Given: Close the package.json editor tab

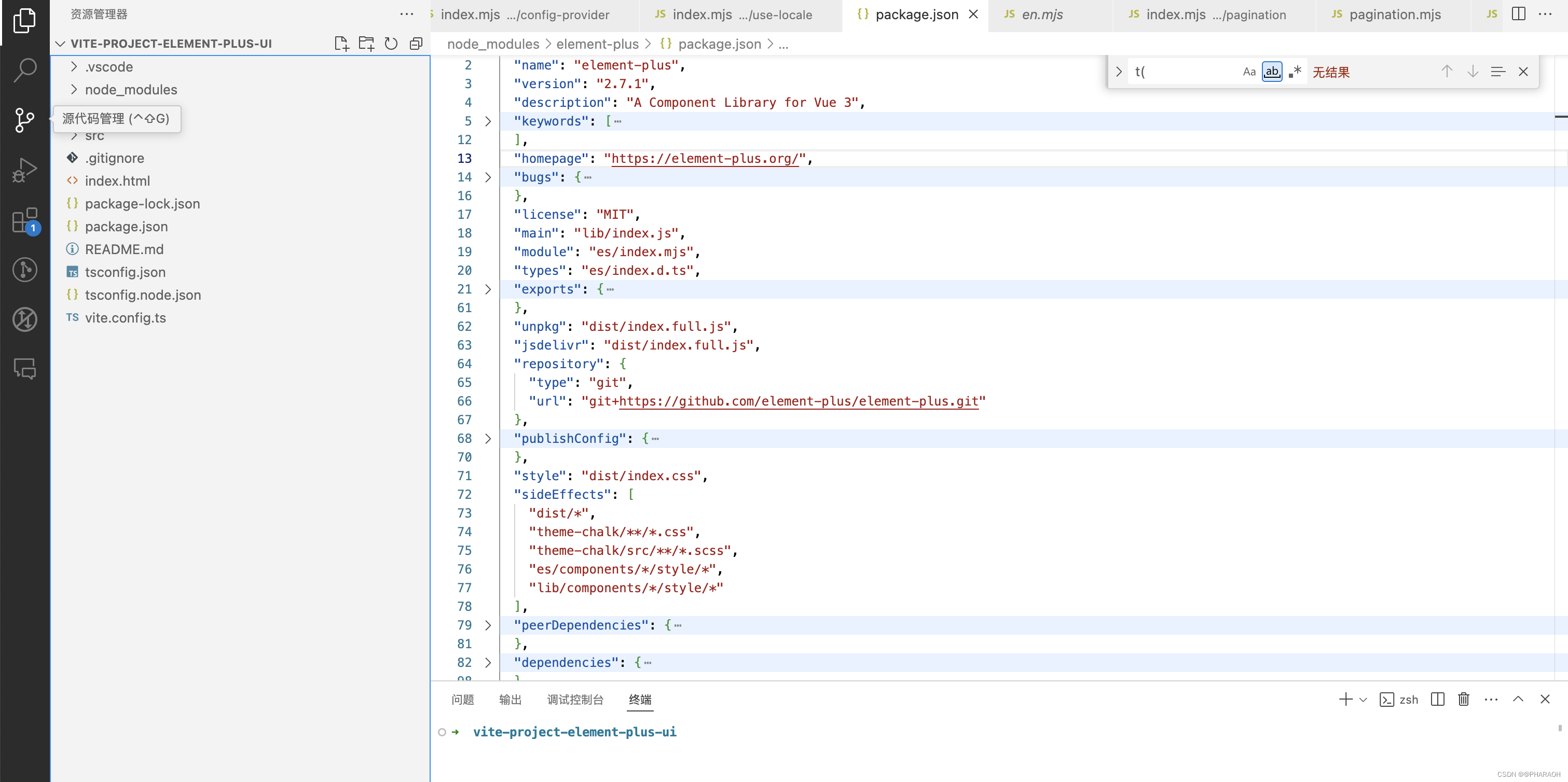Looking at the screenshot, I should (973, 14).
